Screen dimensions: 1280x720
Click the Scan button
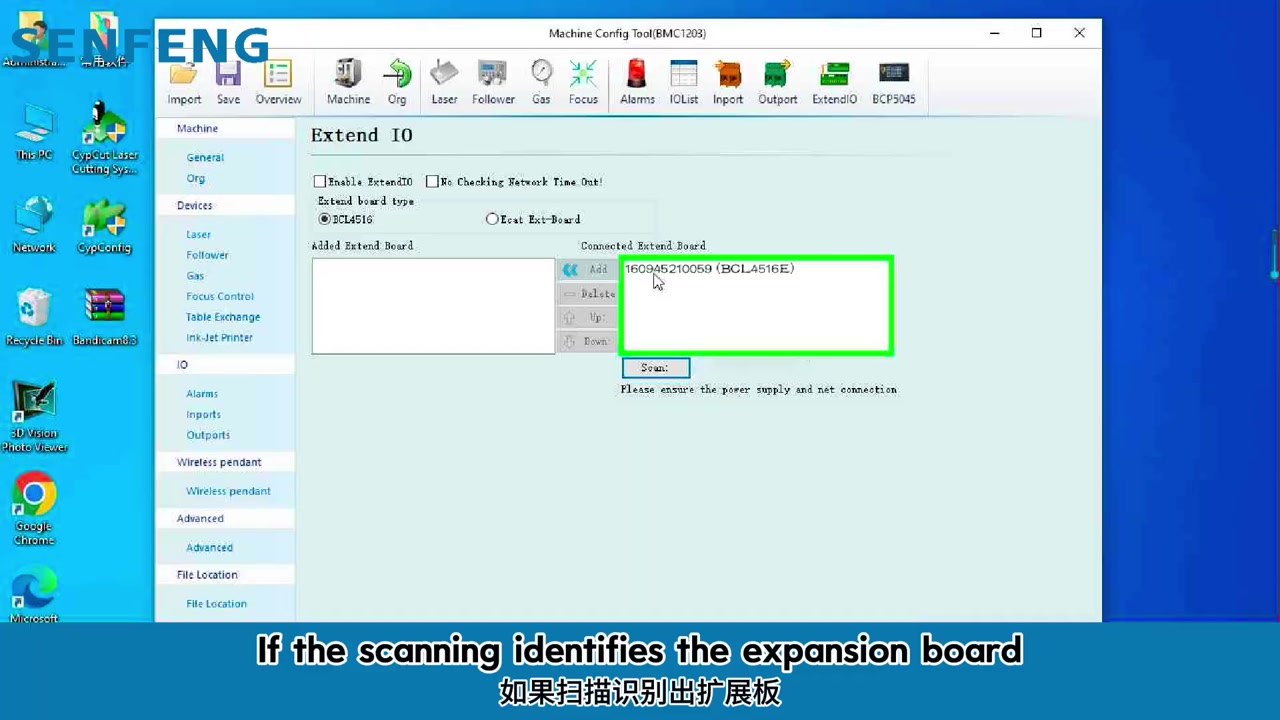[x=655, y=368]
